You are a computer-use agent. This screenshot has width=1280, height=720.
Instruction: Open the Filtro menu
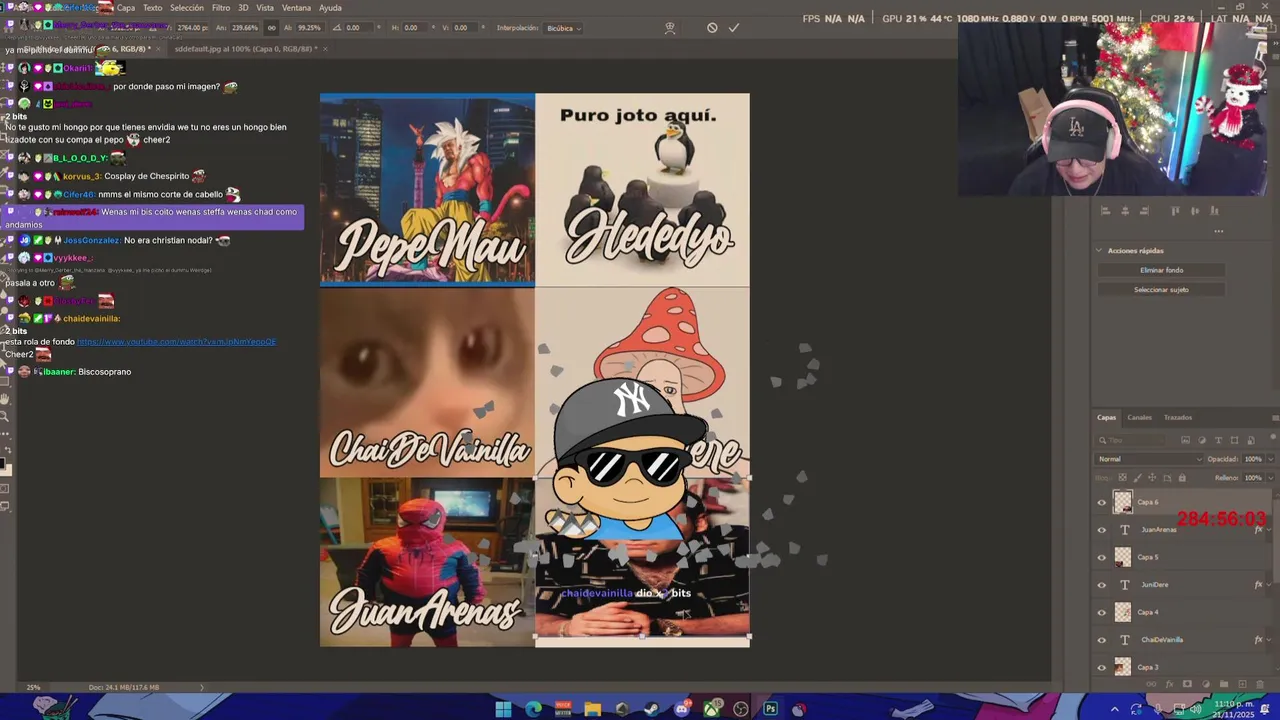pyautogui.click(x=221, y=7)
